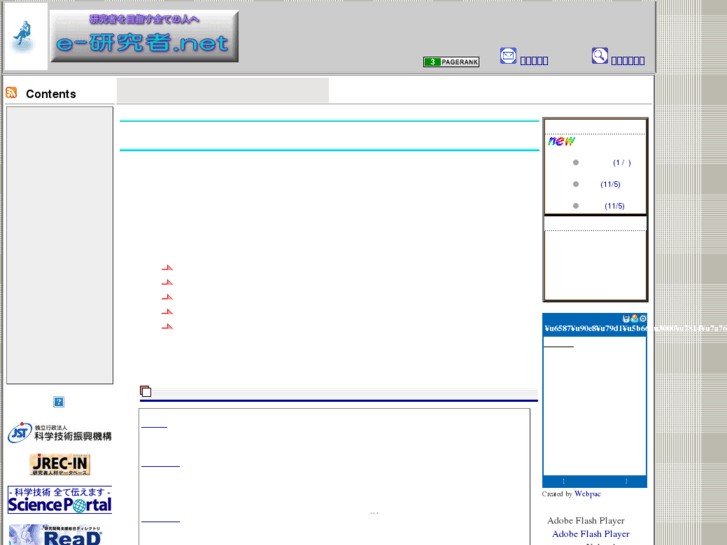Click the Contents heading
This screenshot has width=727, height=545.
point(51,94)
